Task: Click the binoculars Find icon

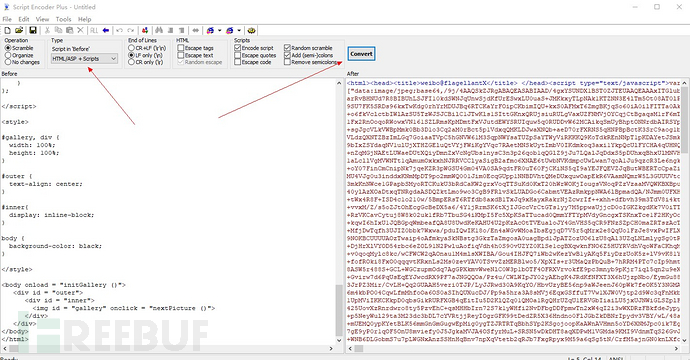Action: click(x=159, y=30)
